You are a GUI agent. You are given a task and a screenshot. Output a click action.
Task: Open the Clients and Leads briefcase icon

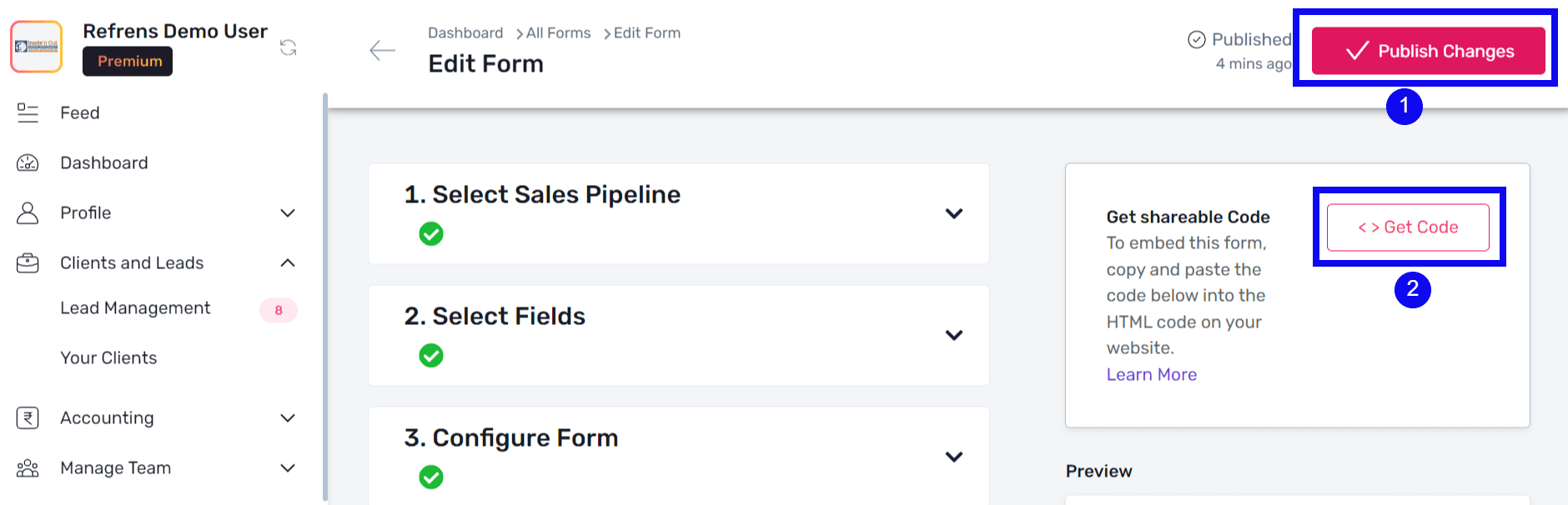28,262
